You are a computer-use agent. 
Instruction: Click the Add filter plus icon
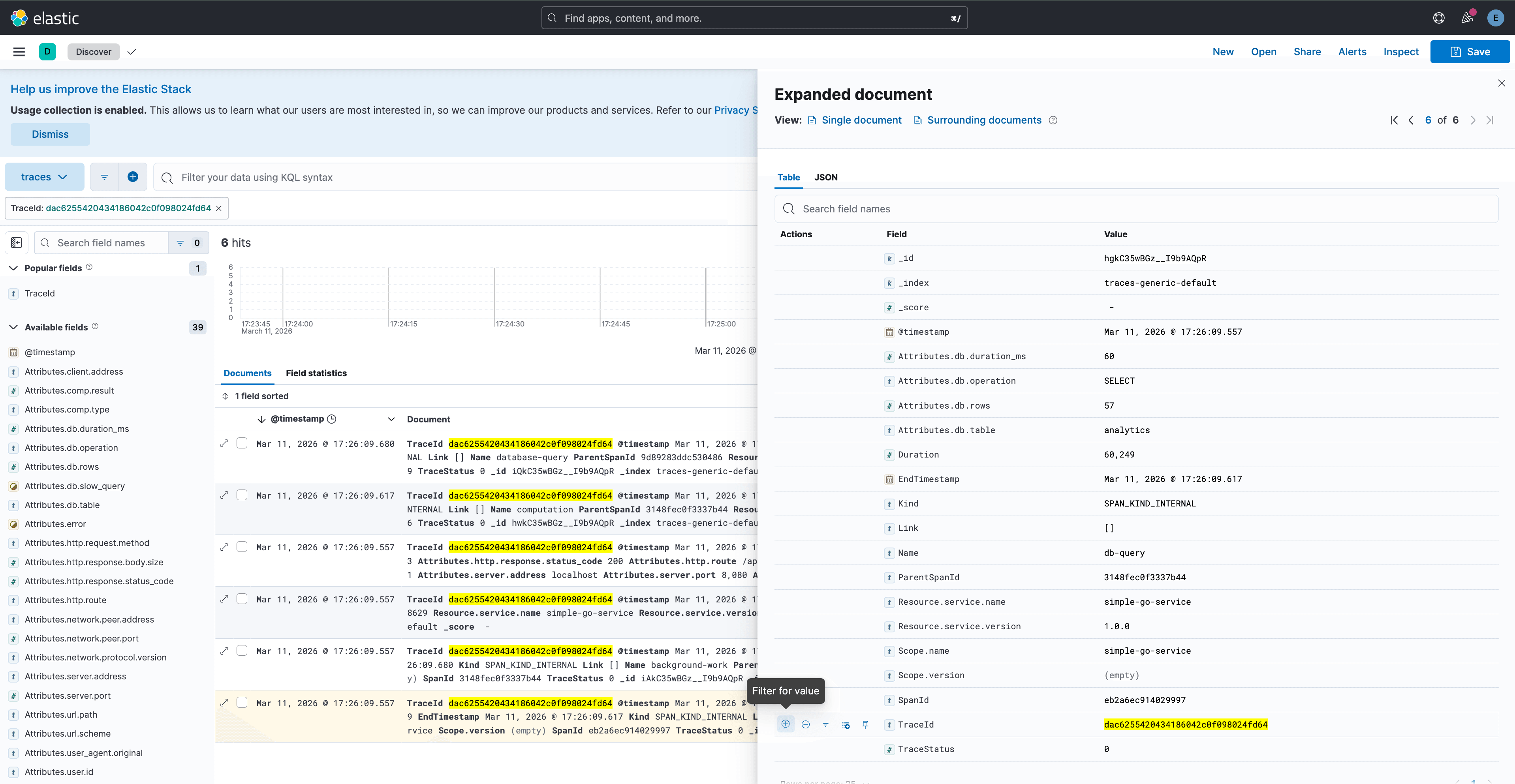point(133,177)
